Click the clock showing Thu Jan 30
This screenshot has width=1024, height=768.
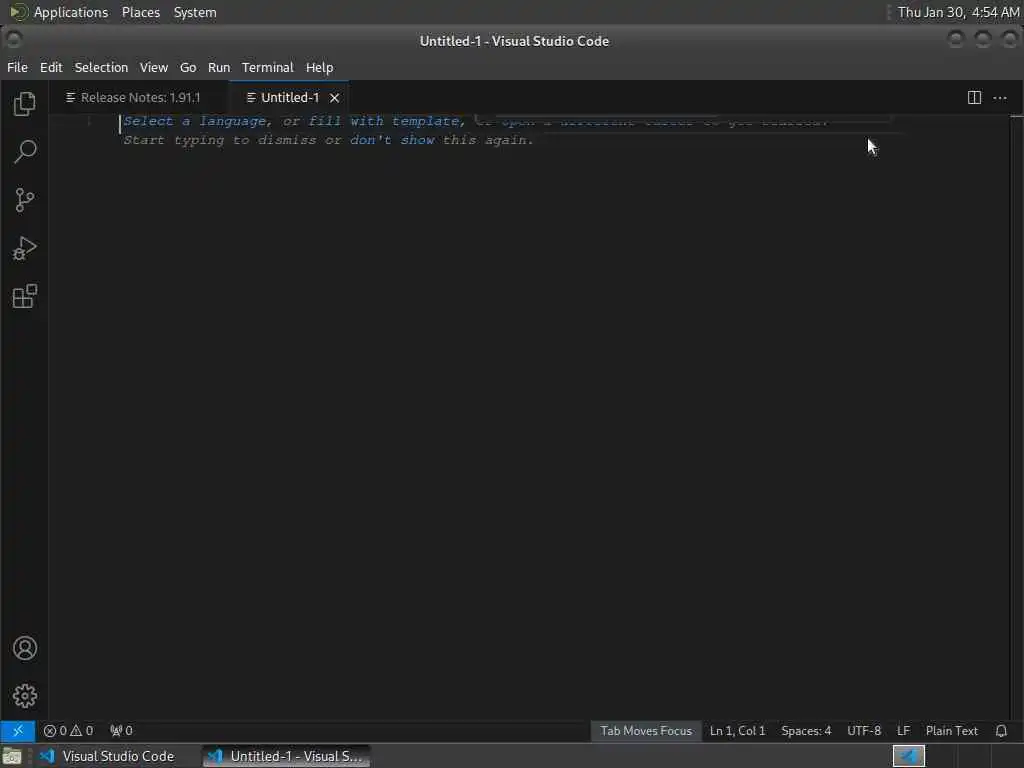click(x=958, y=12)
